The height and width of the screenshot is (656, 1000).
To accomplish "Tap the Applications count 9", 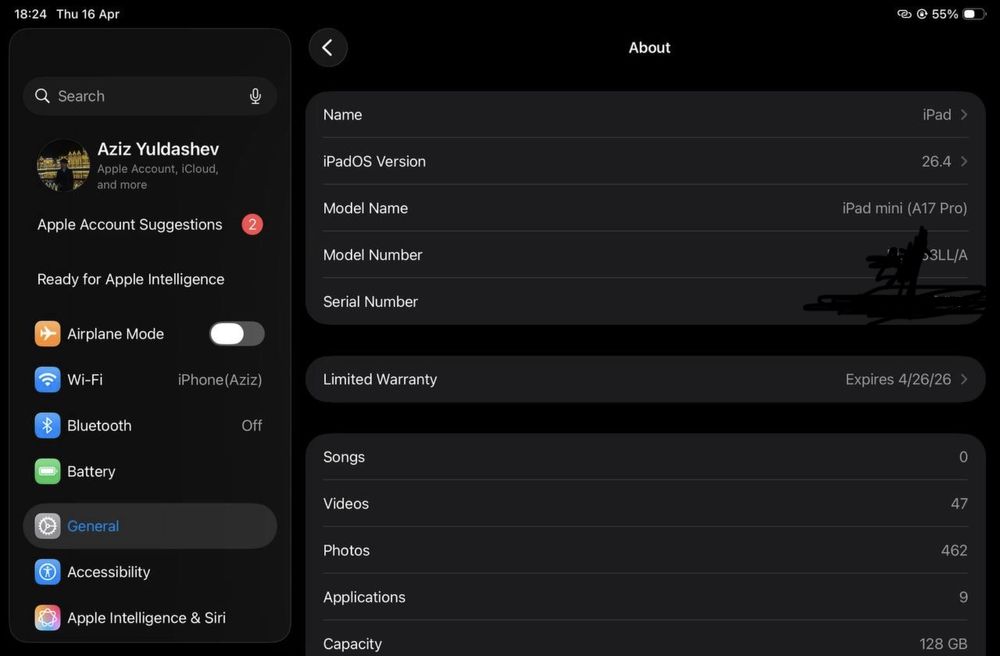I will tap(963, 597).
